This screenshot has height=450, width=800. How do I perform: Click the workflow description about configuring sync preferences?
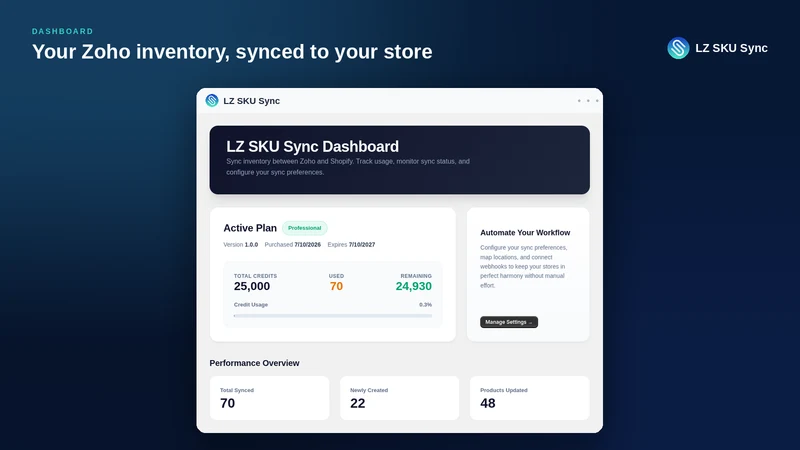click(523, 266)
